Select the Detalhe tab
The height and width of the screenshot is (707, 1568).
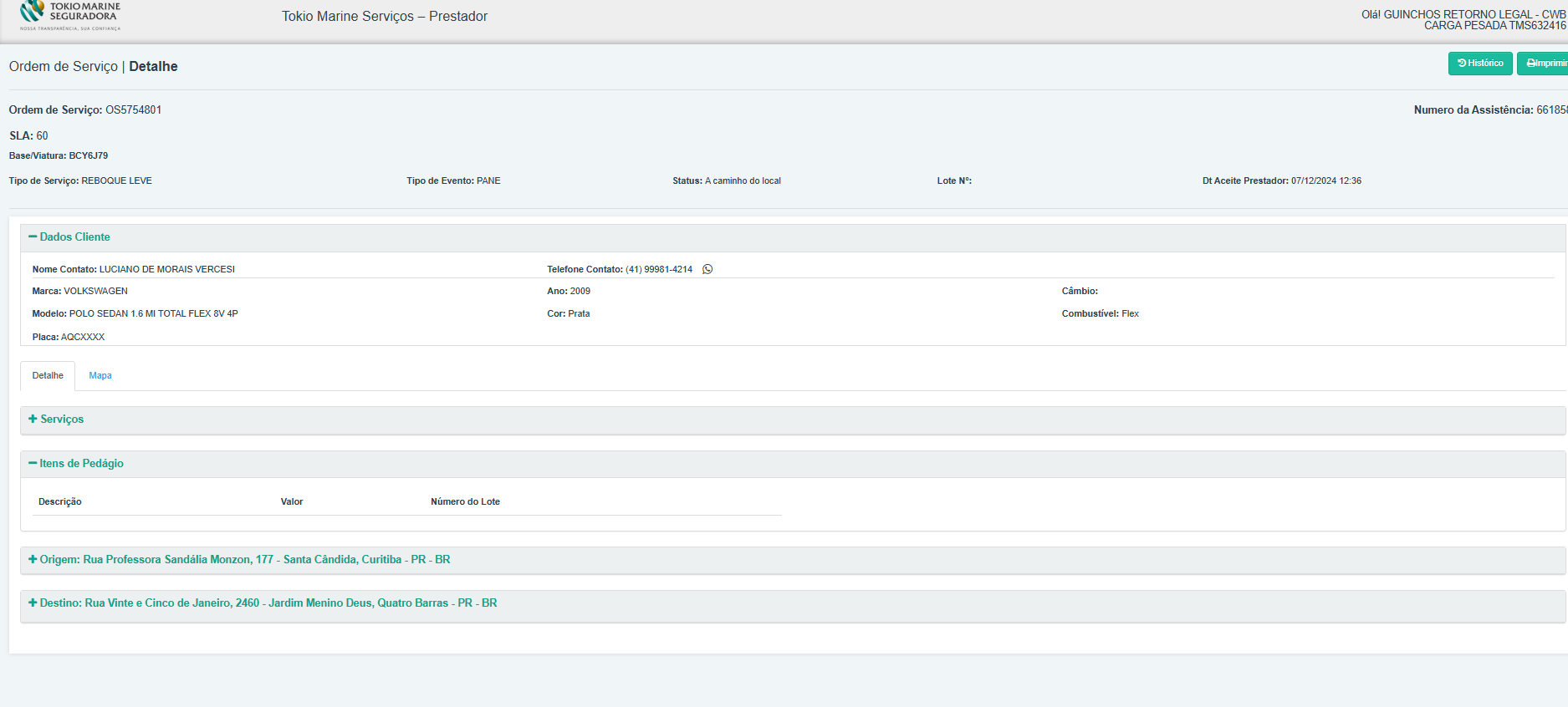(48, 376)
